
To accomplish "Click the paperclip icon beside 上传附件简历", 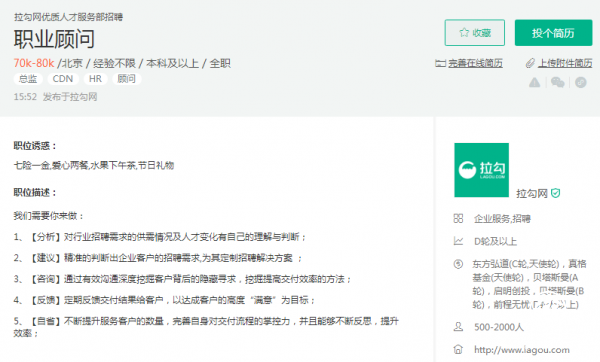I will 530,63.
